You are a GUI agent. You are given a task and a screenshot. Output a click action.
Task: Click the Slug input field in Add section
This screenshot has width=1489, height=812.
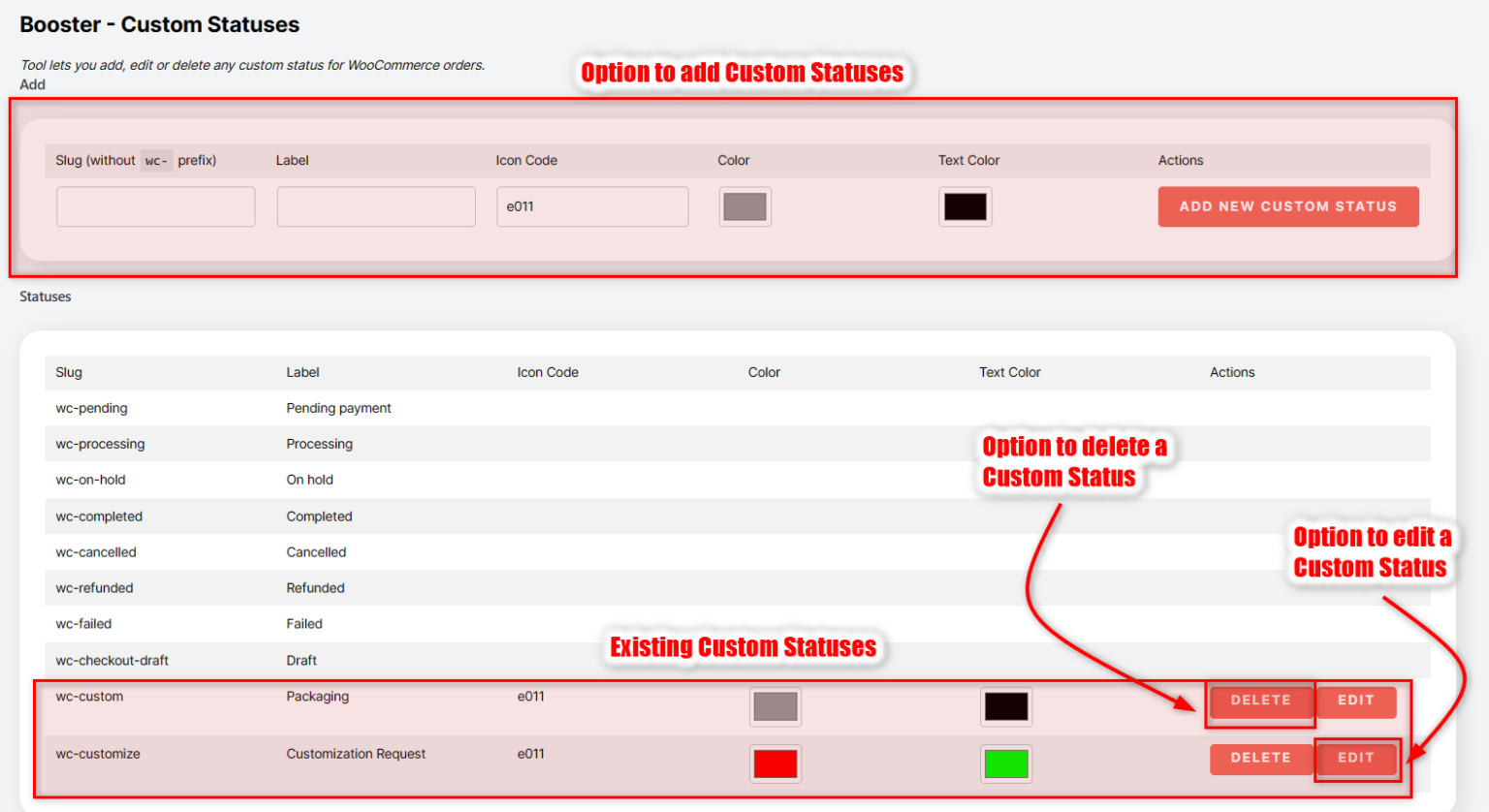tap(156, 206)
